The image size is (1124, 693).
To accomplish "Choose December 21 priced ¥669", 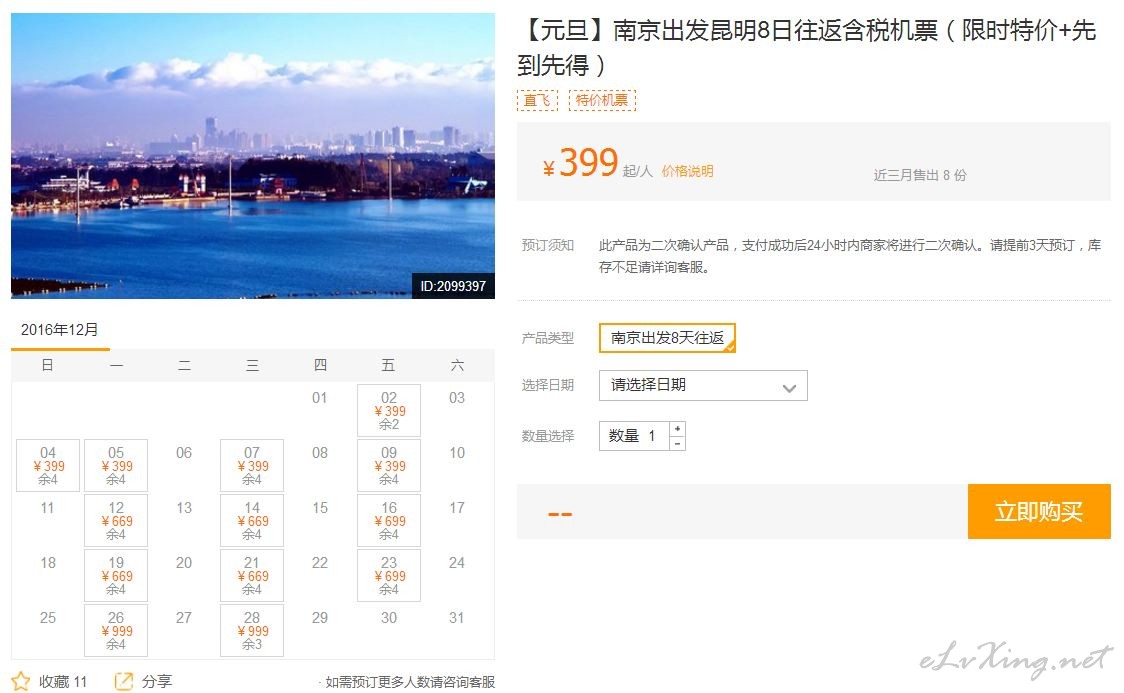I will [x=252, y=575].
